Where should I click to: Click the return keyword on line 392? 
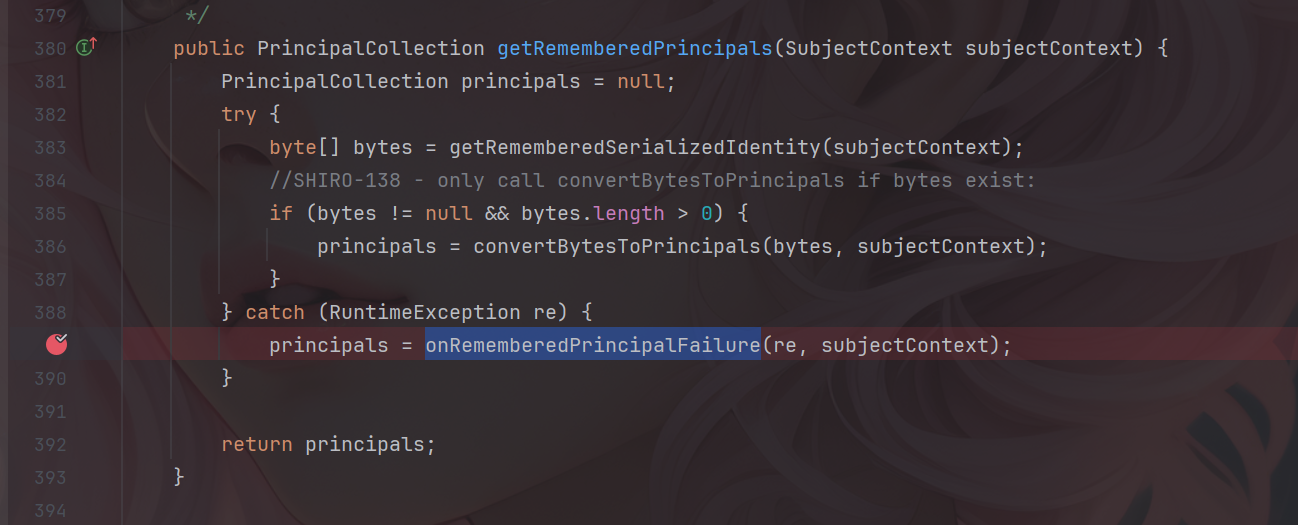click(257, 444)
